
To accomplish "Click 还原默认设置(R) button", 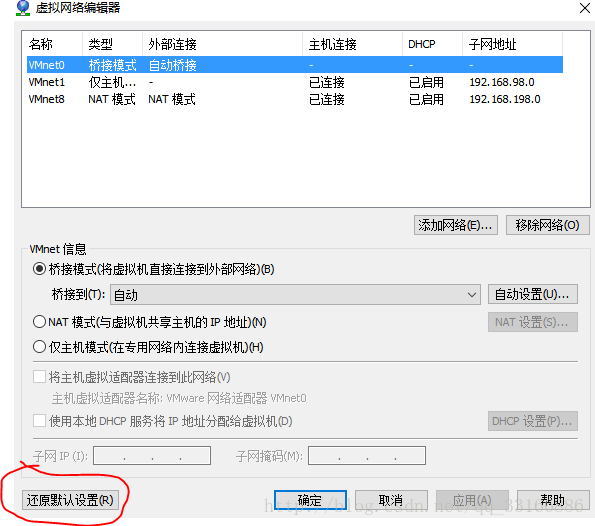I will (x=70, y=500).
